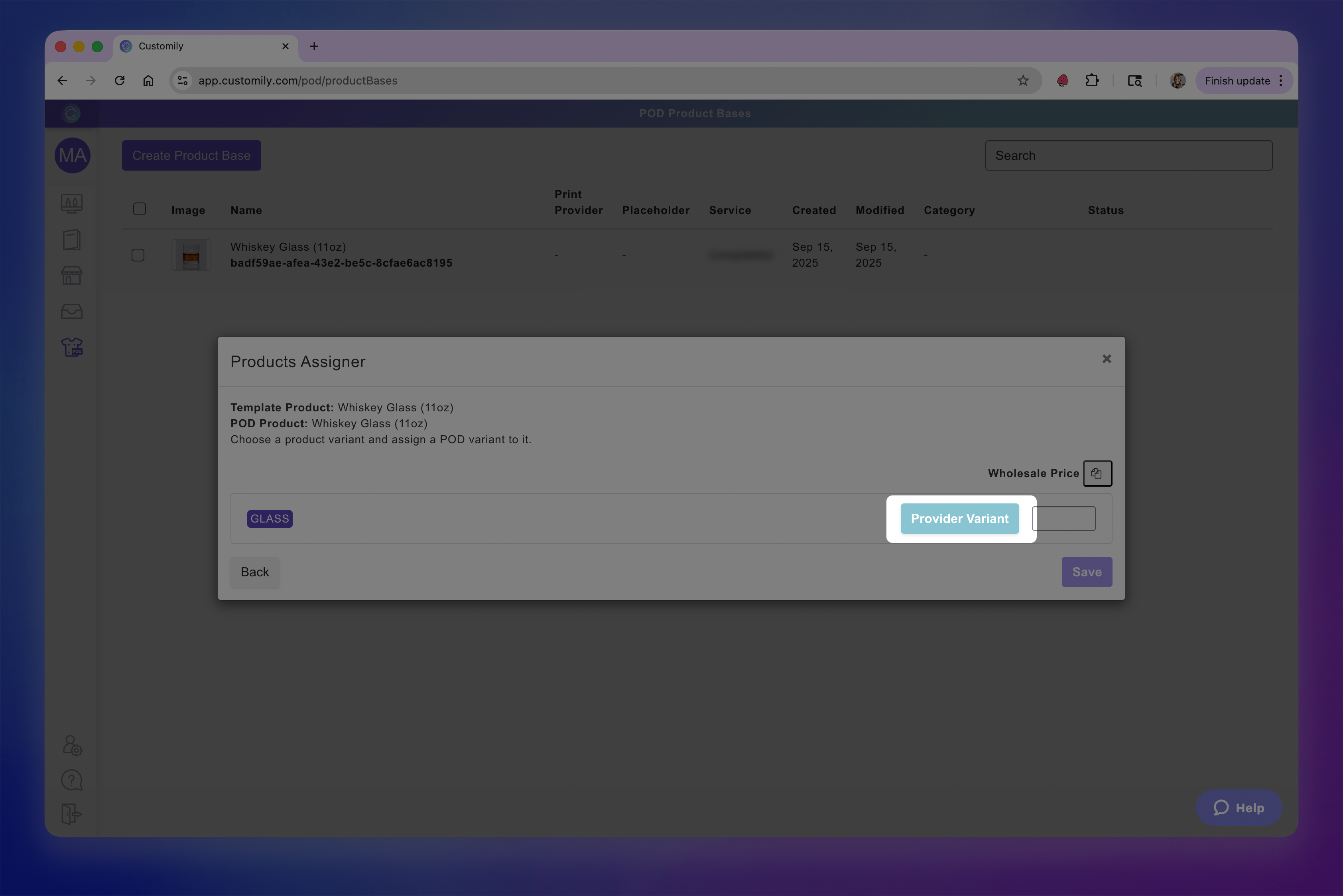Click the logout door icon
Image resolution: width=1343 pixels, height=896 pixels.
coord(71,814)
